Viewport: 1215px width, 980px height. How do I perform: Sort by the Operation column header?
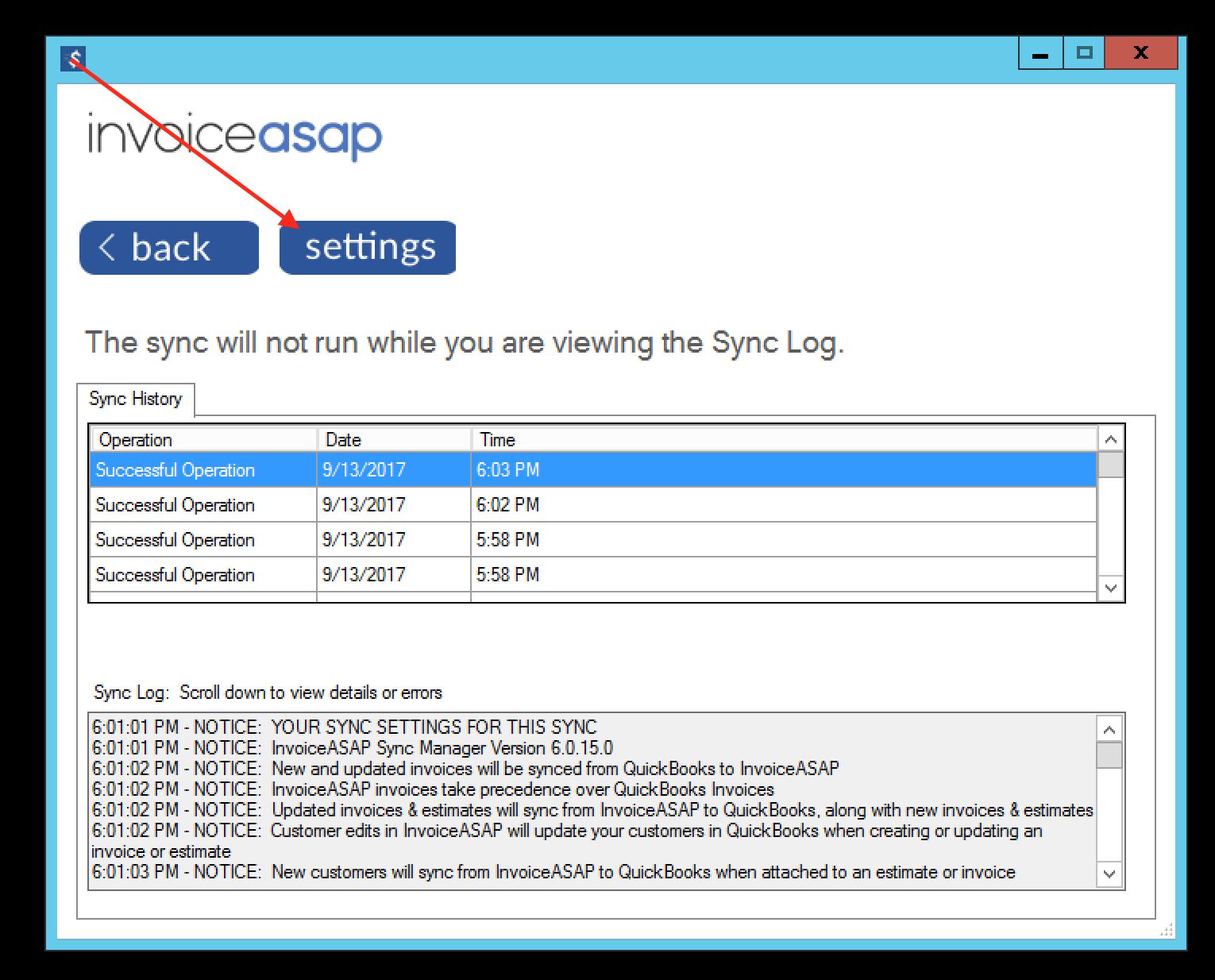204,439
